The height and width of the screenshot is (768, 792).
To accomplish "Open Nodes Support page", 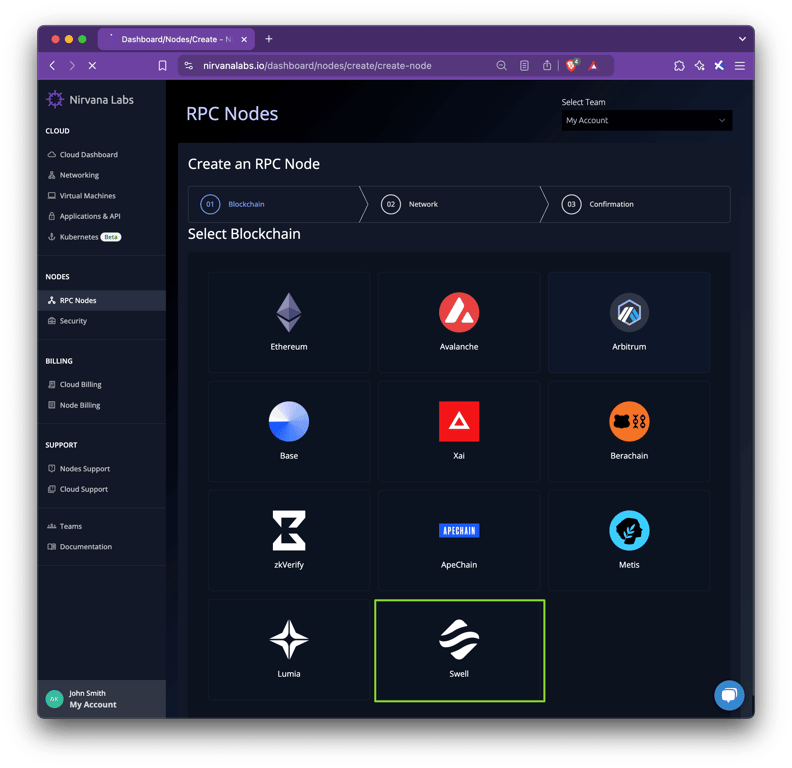I will 79,469.
